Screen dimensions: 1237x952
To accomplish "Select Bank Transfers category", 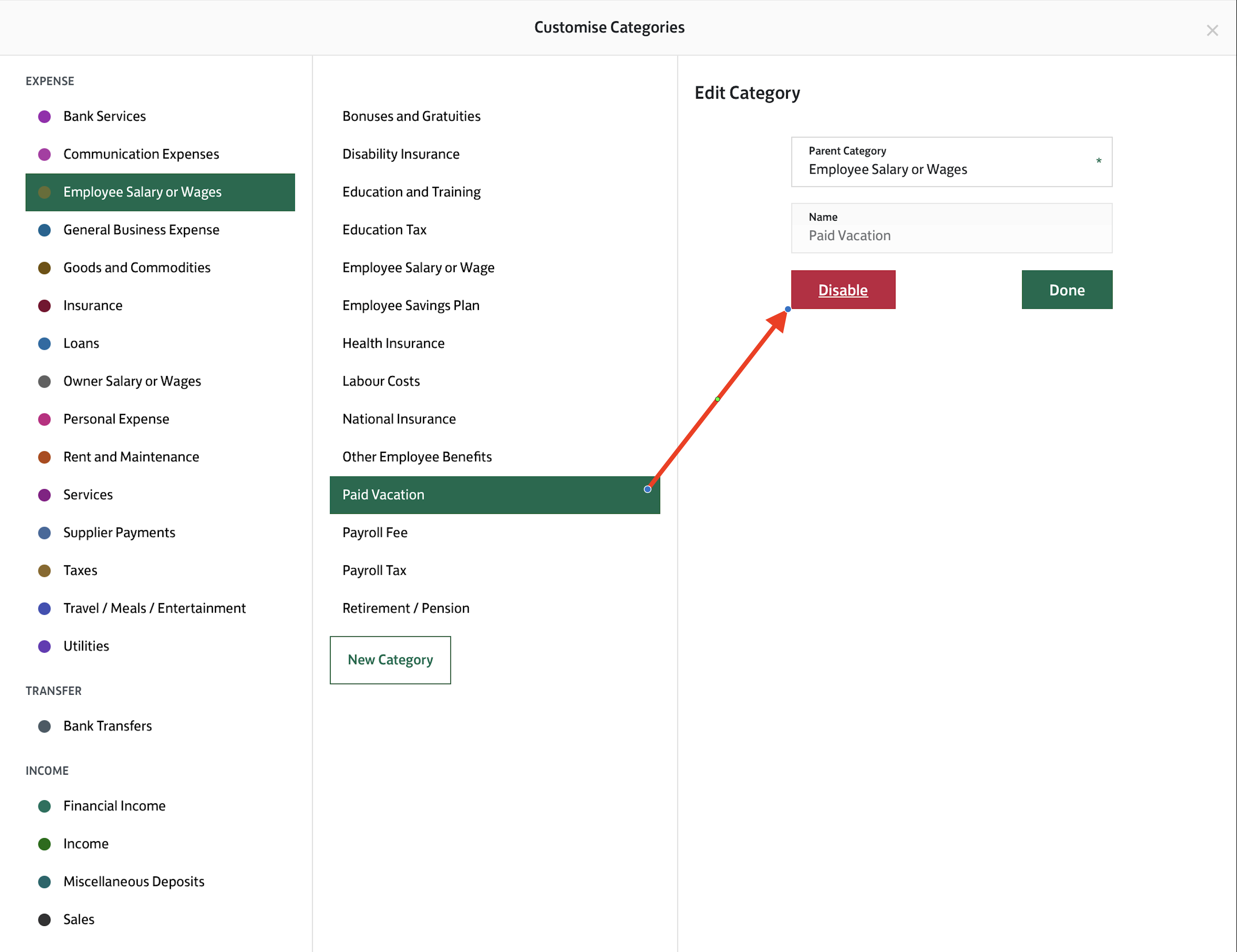I will pos(160,726).
